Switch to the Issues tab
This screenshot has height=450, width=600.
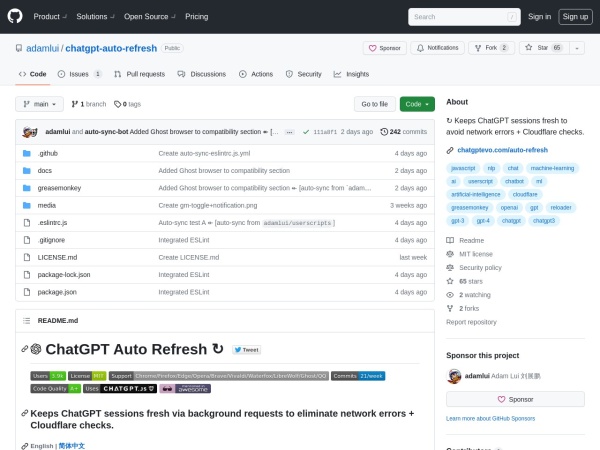click(x=79, y=74)
